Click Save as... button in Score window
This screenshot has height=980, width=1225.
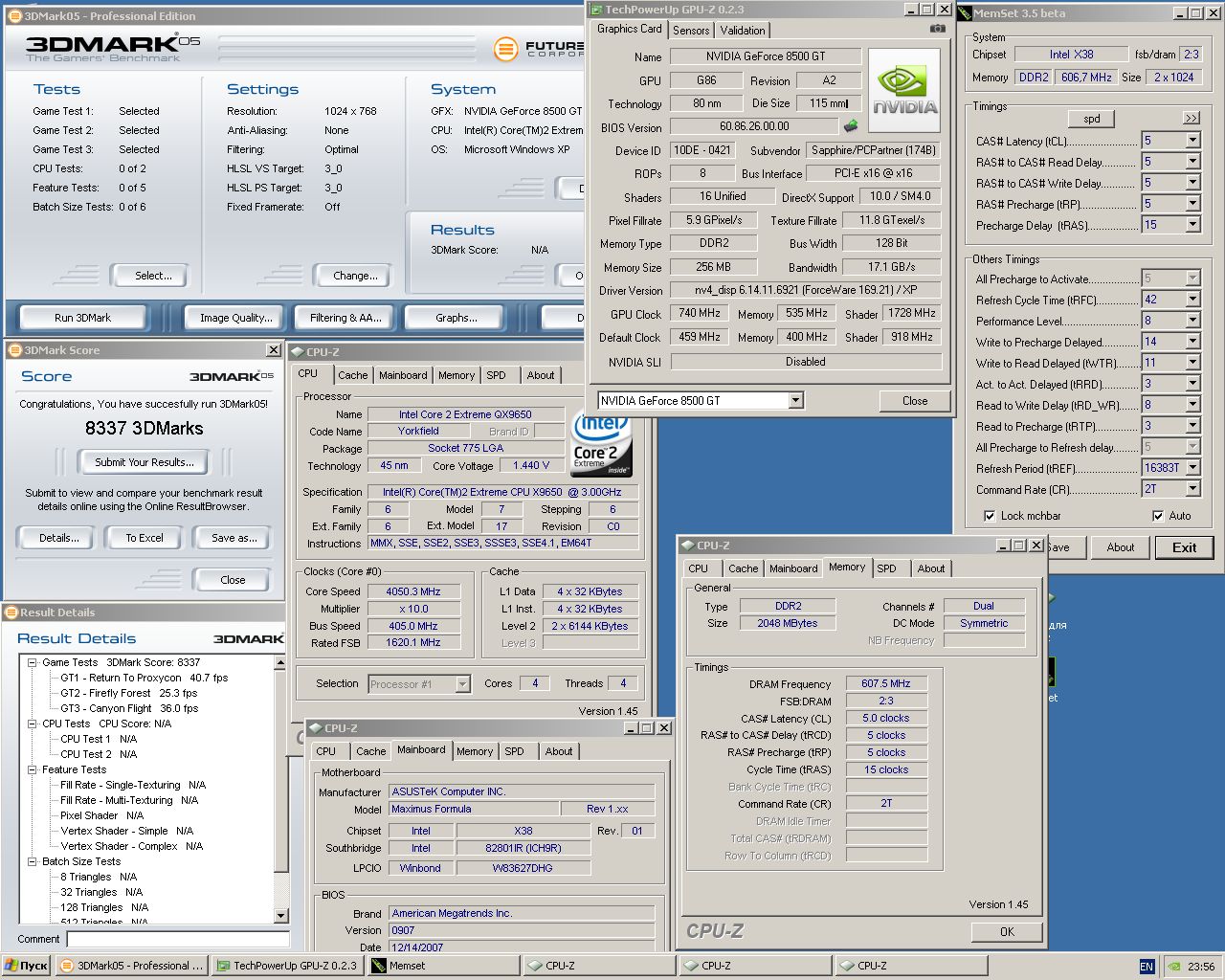(234, 538)
